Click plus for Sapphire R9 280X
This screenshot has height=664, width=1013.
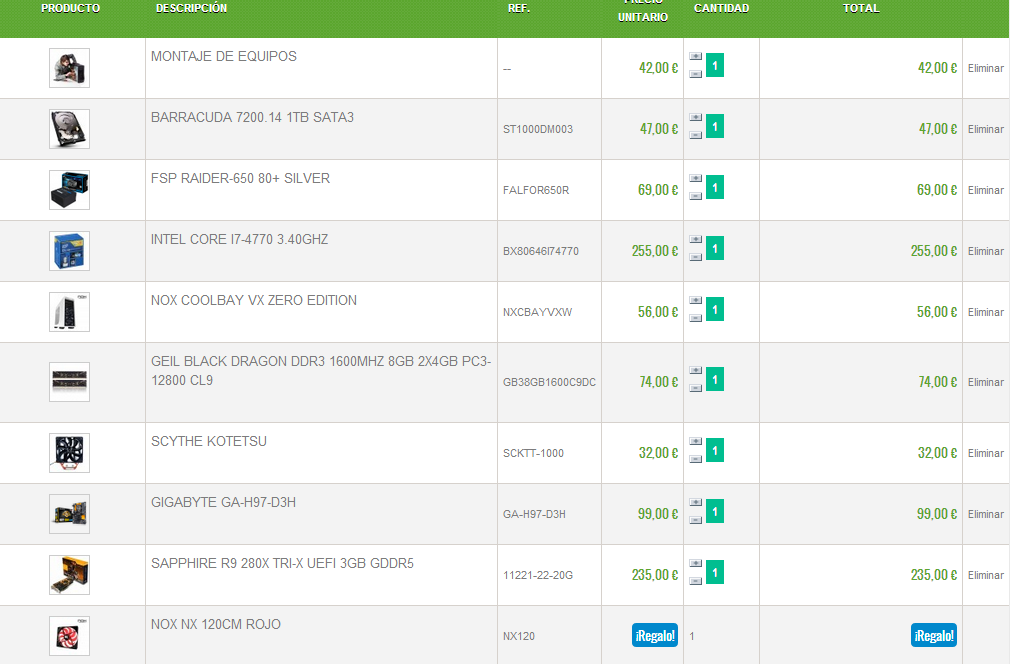[x=695, y=564]
